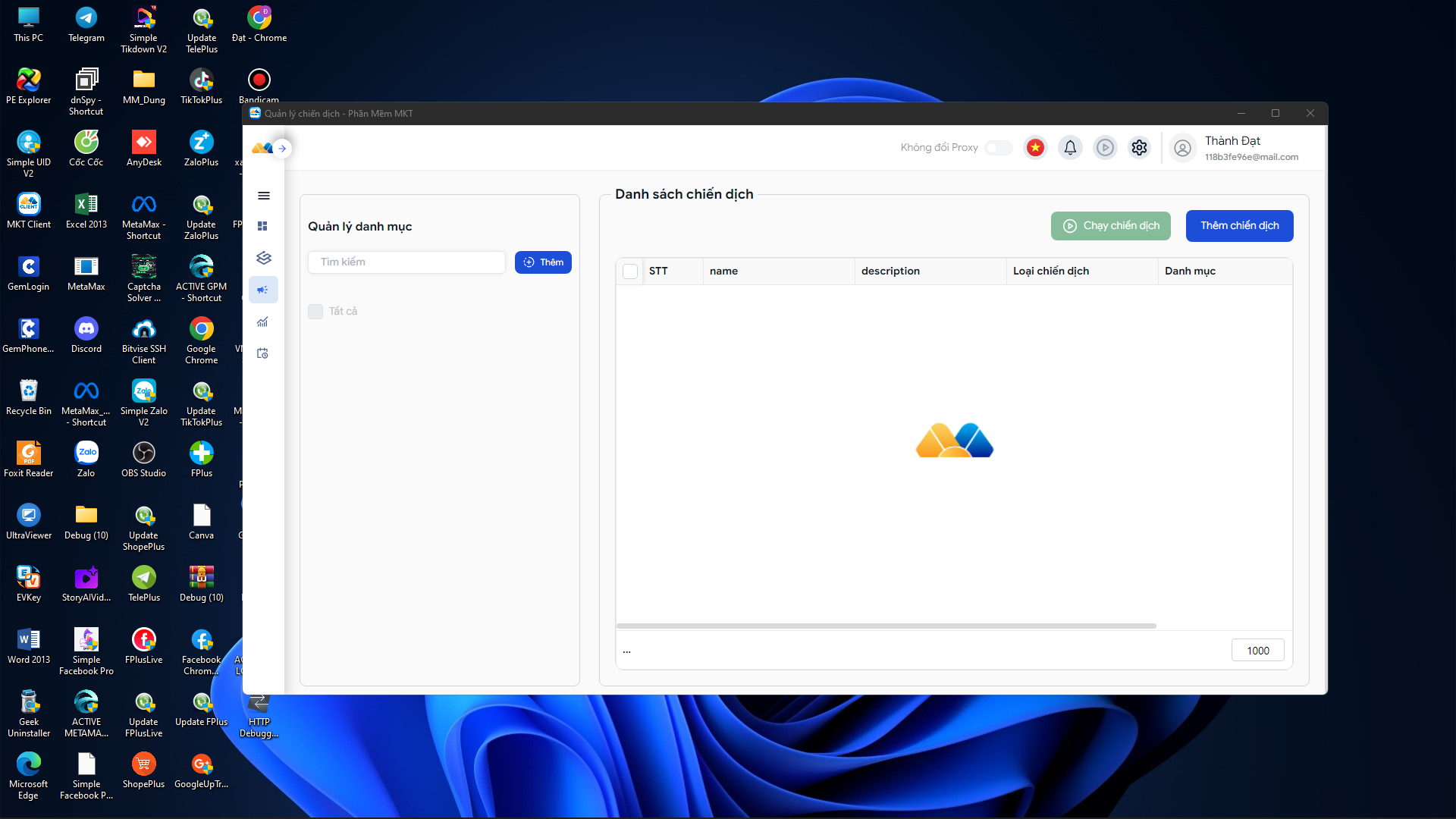Viewport: 1456px width, 819px height.
Task: Click the Telegram desktop icon
Action: coord(86,24)
